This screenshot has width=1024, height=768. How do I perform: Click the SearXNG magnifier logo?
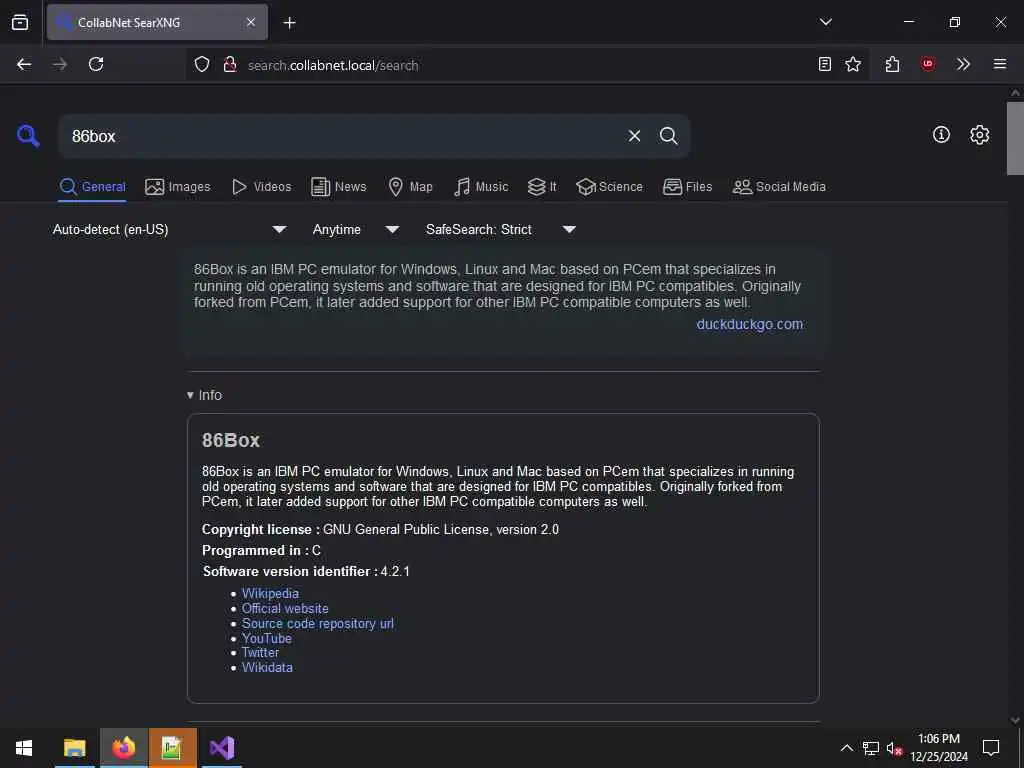point(28,136)
